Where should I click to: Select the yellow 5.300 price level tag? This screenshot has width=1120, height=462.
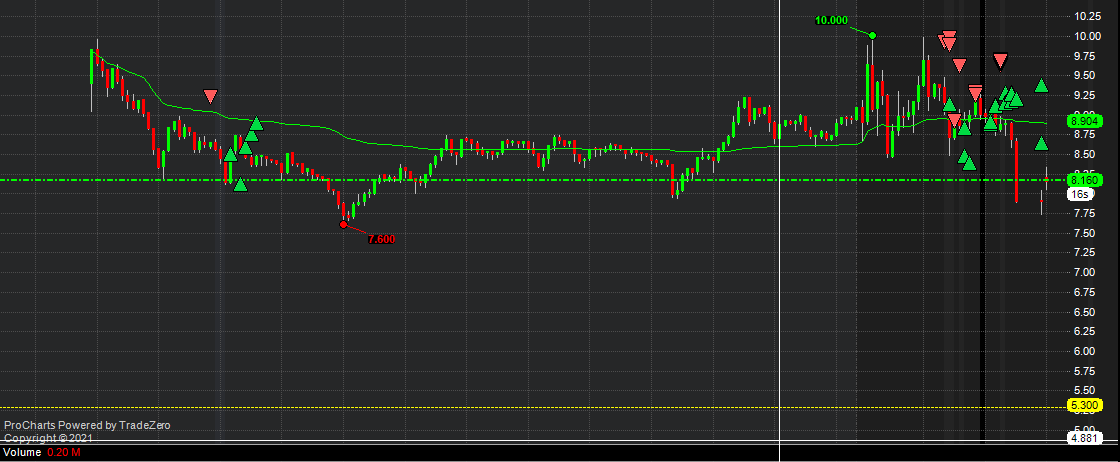click(1084, 406)
